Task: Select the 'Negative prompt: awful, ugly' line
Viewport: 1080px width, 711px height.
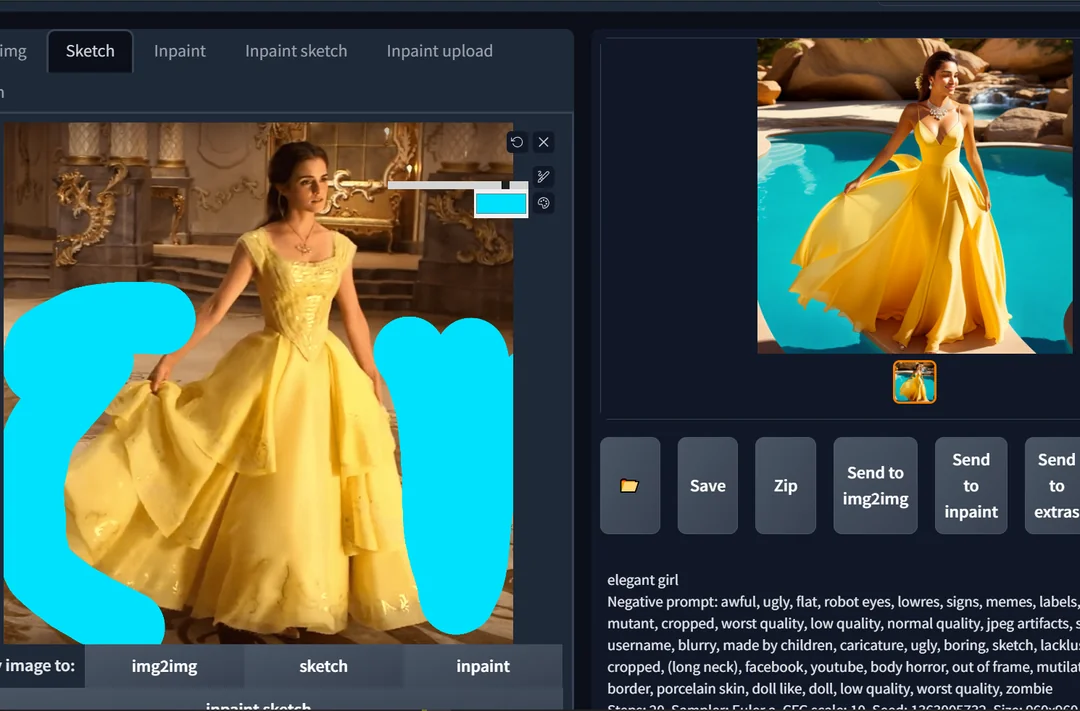Action: [843, 602]
